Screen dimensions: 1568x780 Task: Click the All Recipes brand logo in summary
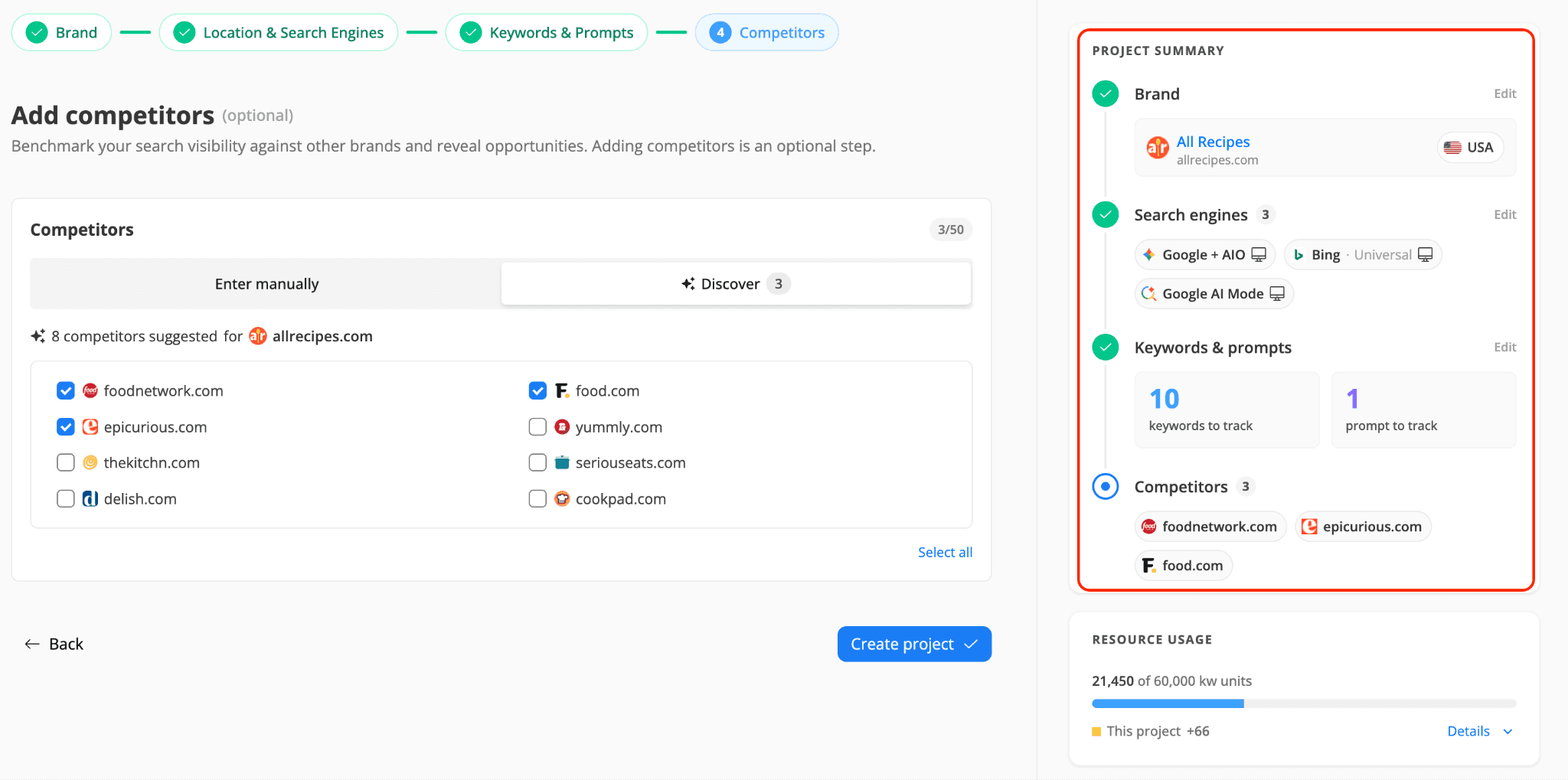[1158, 147]
